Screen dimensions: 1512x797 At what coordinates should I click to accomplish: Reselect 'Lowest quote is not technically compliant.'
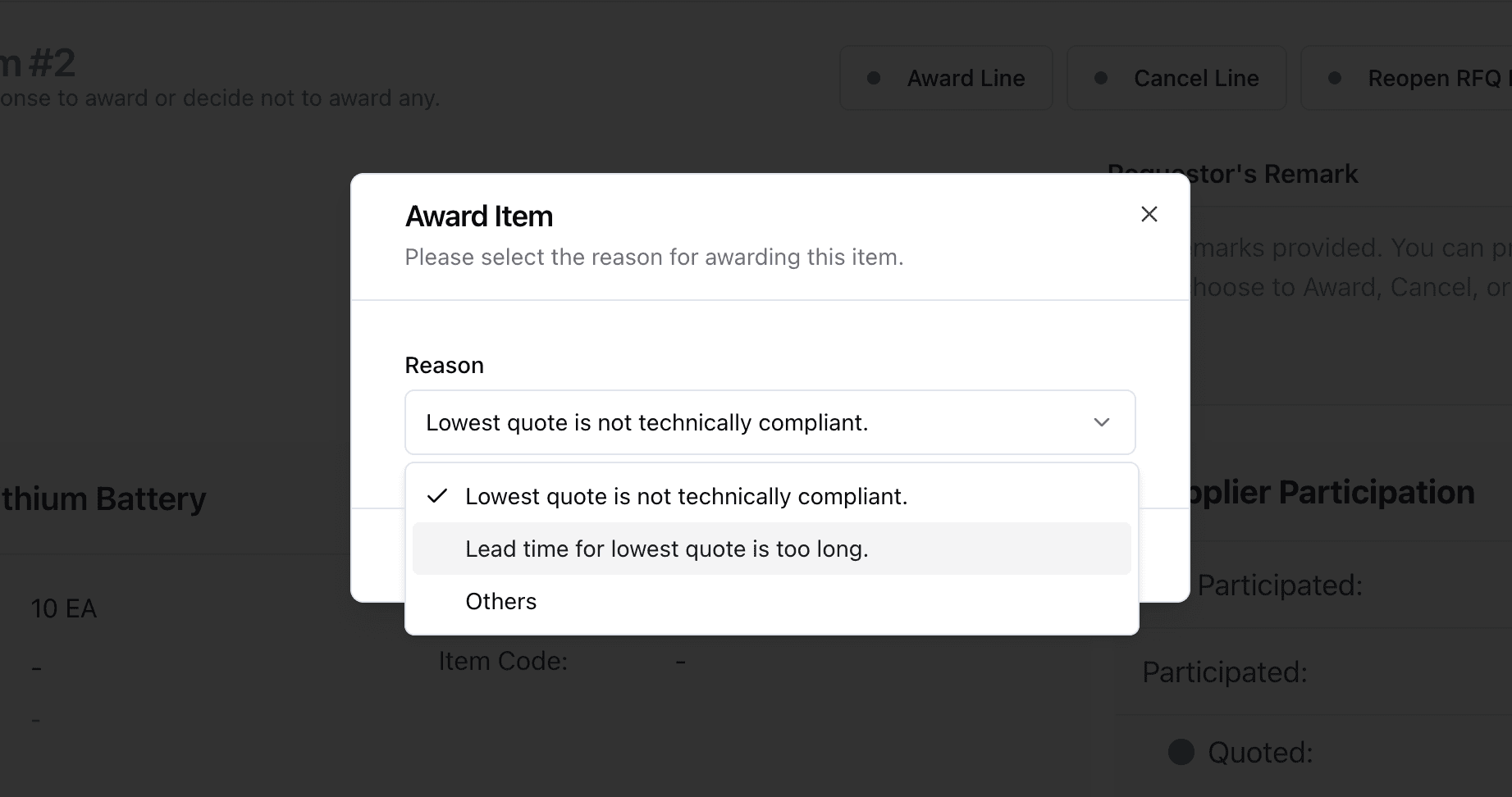[687, 495]
